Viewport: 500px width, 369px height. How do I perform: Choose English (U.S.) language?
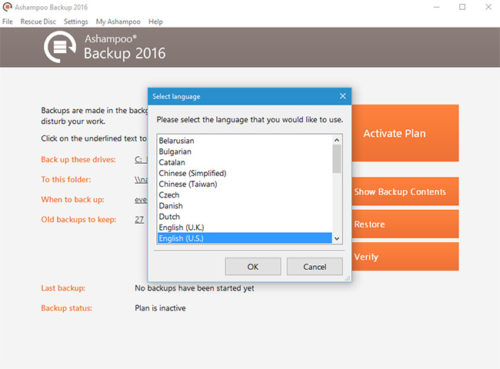pyautogui.click(x=245, y=238)
